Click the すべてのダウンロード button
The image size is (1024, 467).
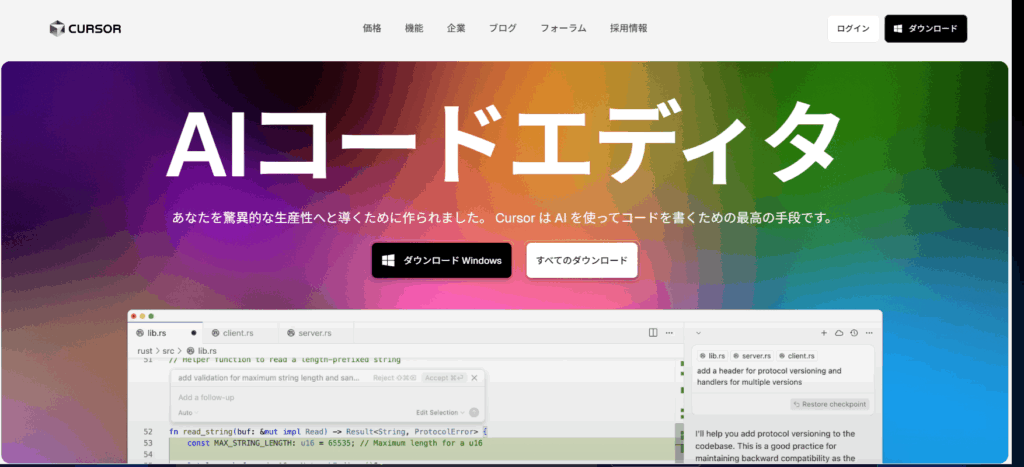[x=582, y=260]
